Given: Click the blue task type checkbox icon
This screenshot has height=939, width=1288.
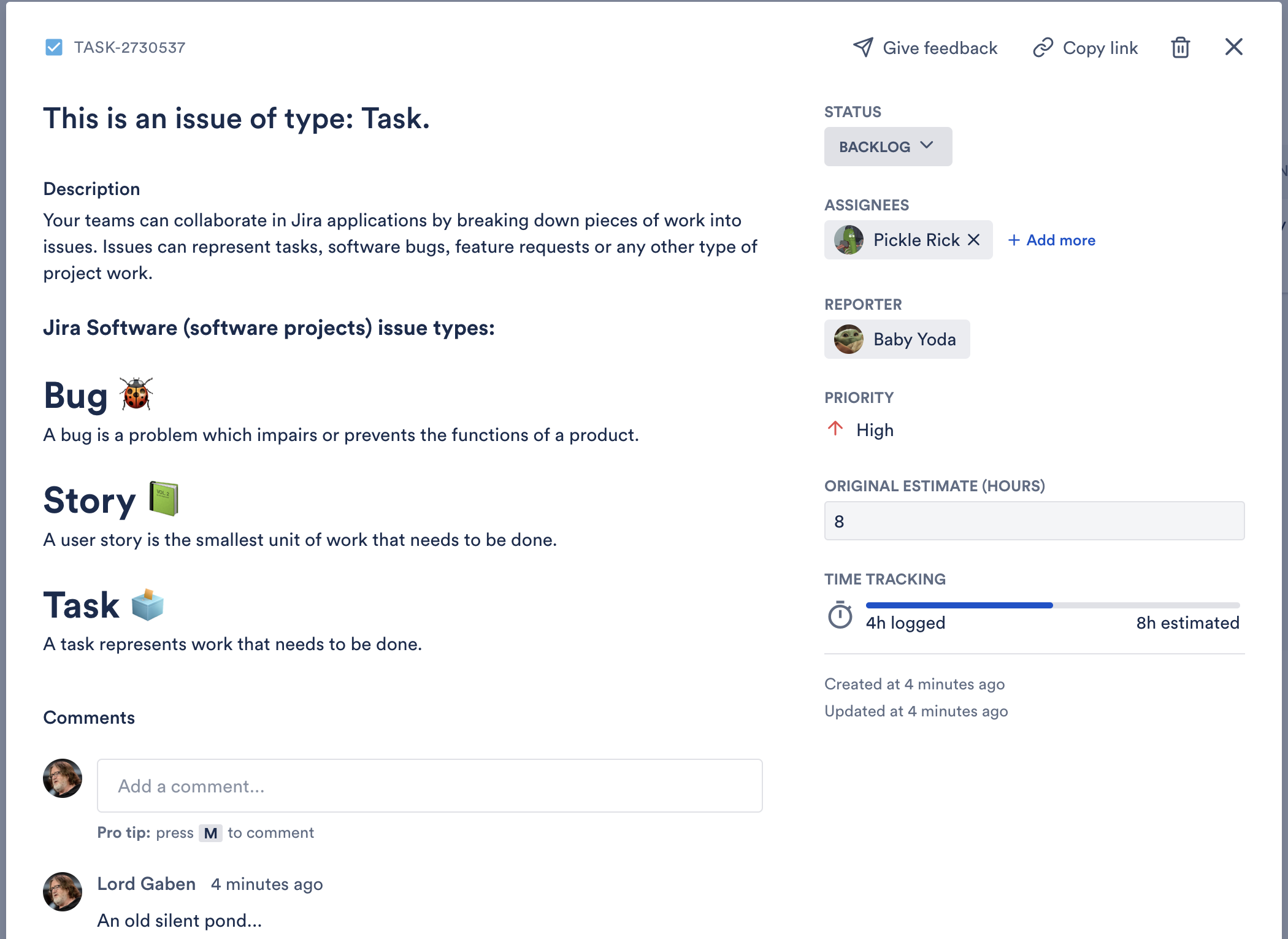Looking at the screenshot, I should tap(54, 47).
